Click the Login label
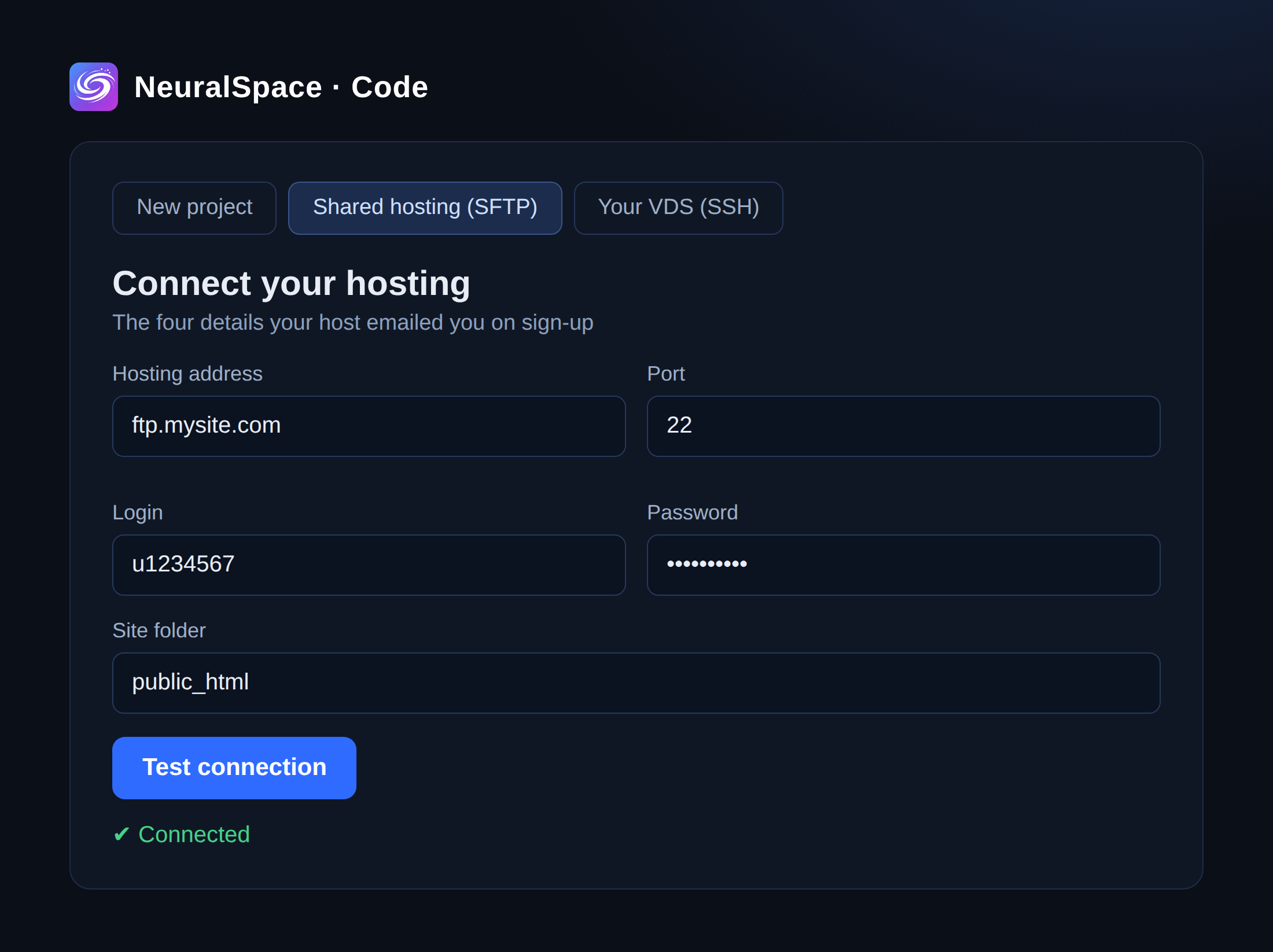1273x952 pixels. pos(138,513)
